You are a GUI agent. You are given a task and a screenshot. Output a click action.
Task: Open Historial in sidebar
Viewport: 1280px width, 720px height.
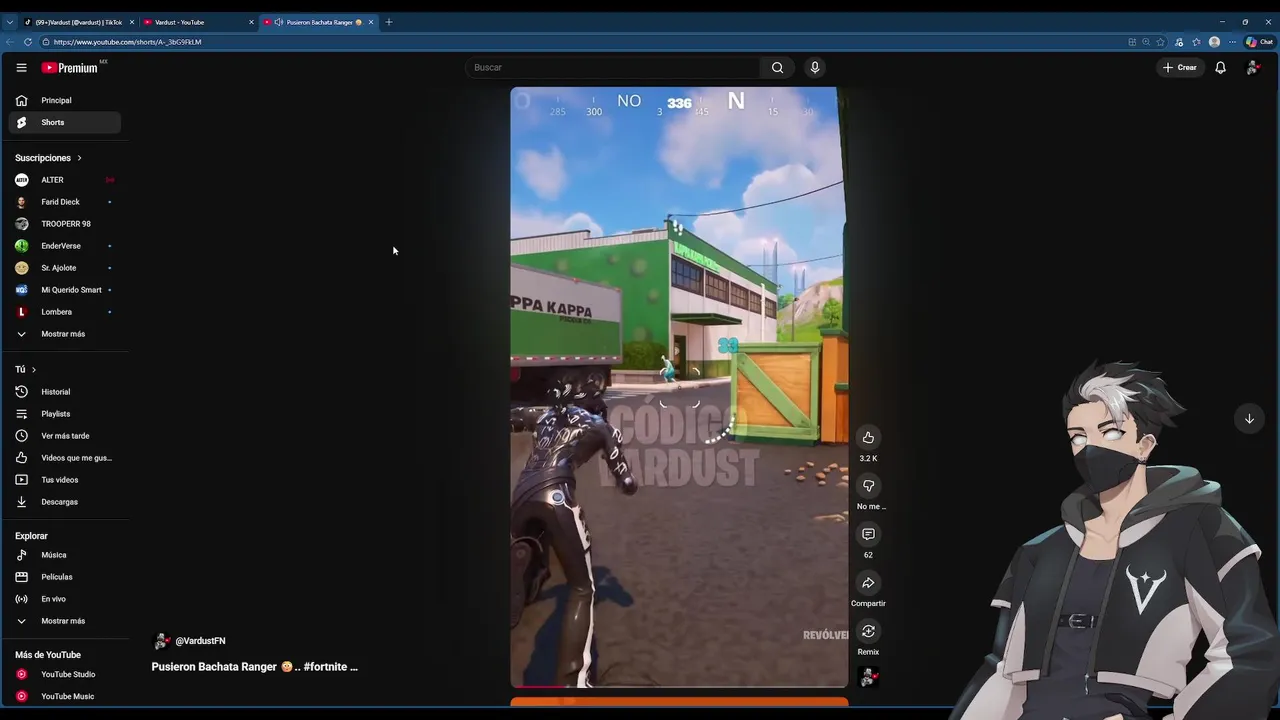(65, 392)
